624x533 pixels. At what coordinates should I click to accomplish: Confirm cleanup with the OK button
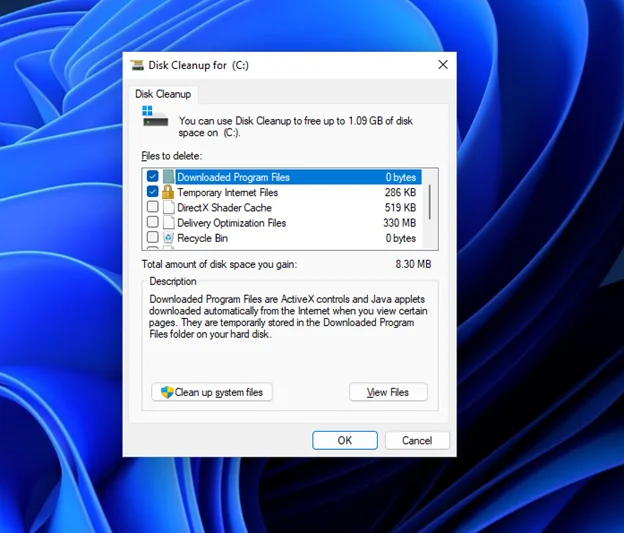coord(345,440)
